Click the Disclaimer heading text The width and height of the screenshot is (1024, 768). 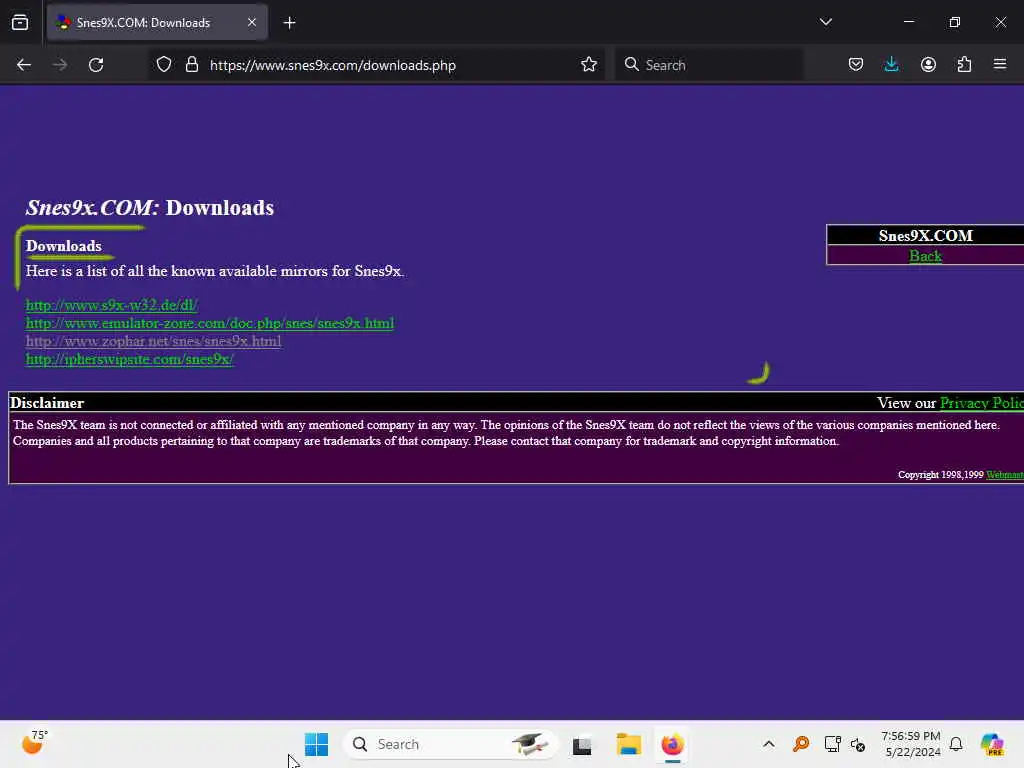pyautogui.click(x=47, y=403)
